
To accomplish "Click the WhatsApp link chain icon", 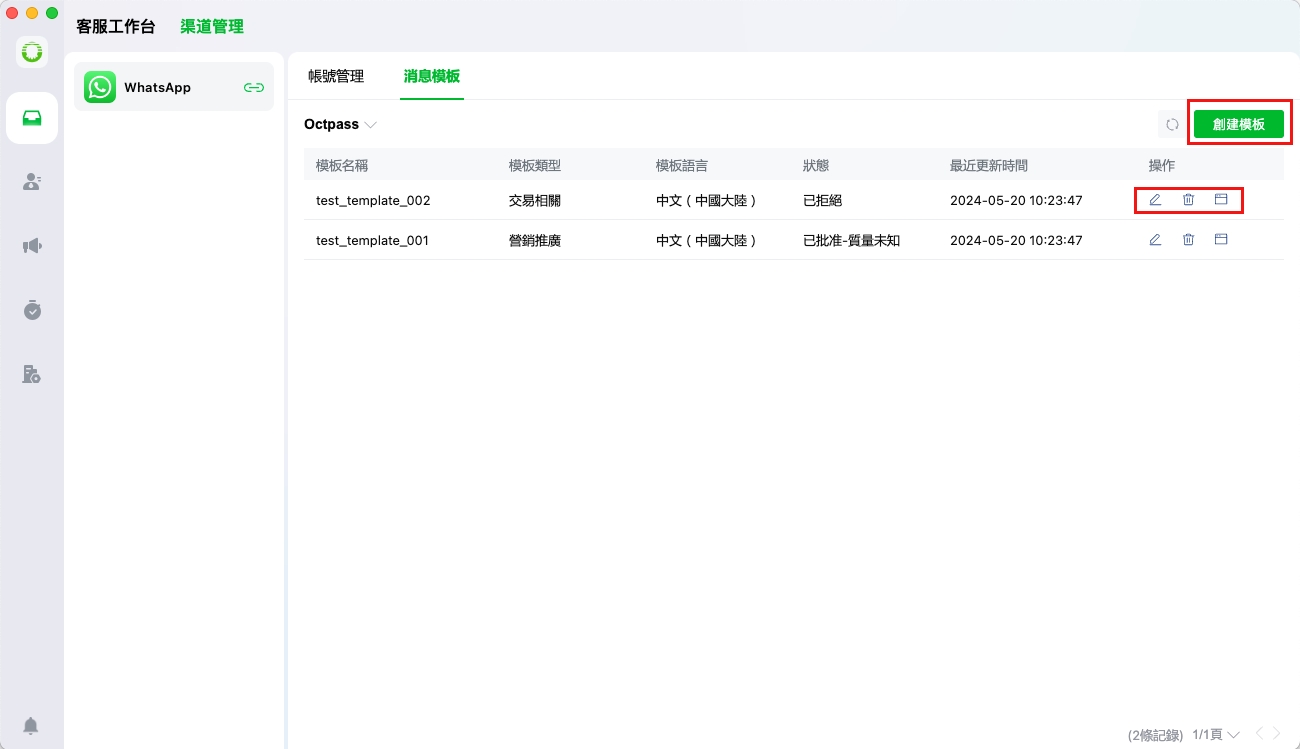I will click(x=254, y=88).
